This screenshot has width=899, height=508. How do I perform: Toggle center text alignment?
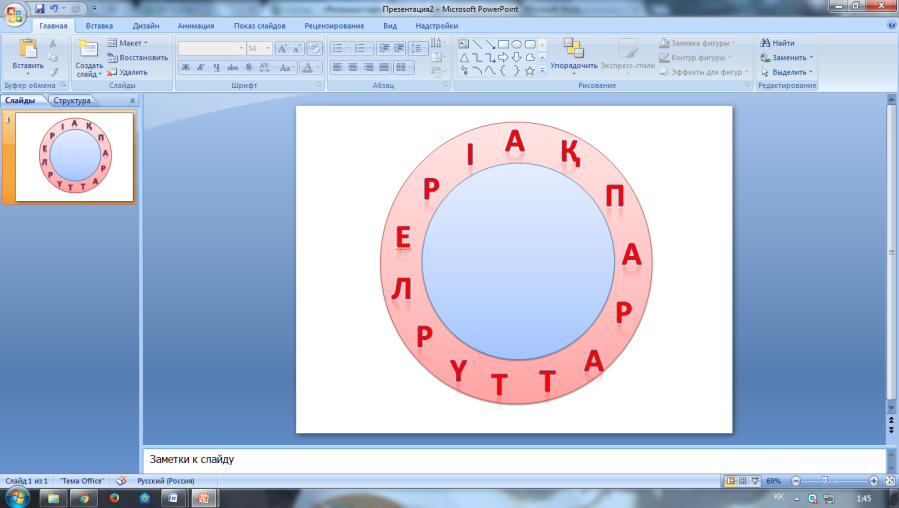(x=353, y=67)
